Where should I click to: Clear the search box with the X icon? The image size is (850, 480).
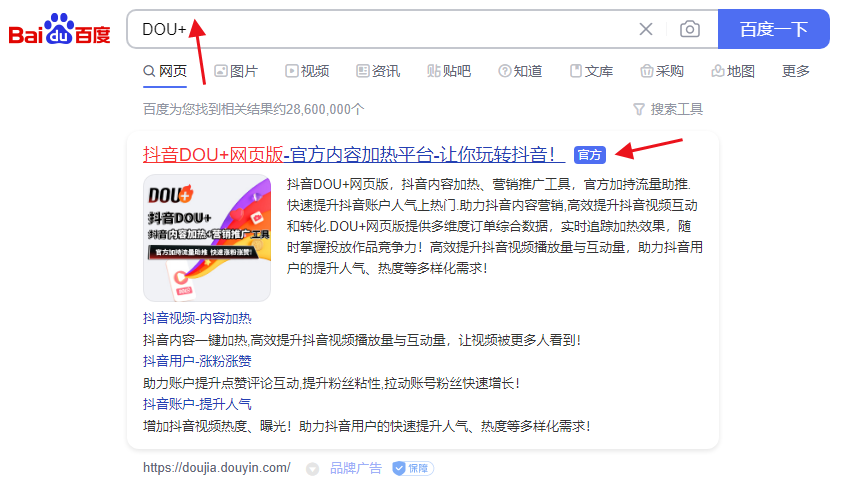click(x=645, y=29)
